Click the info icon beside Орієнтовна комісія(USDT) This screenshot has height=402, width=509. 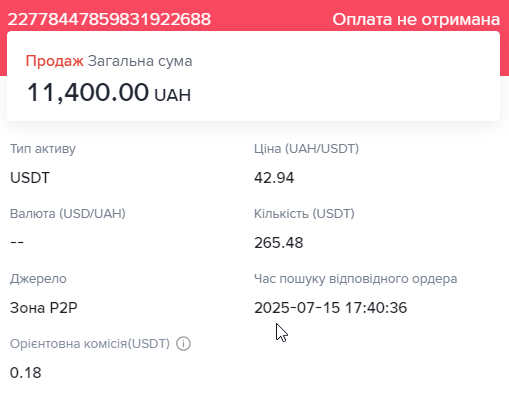tap(183, 344)
